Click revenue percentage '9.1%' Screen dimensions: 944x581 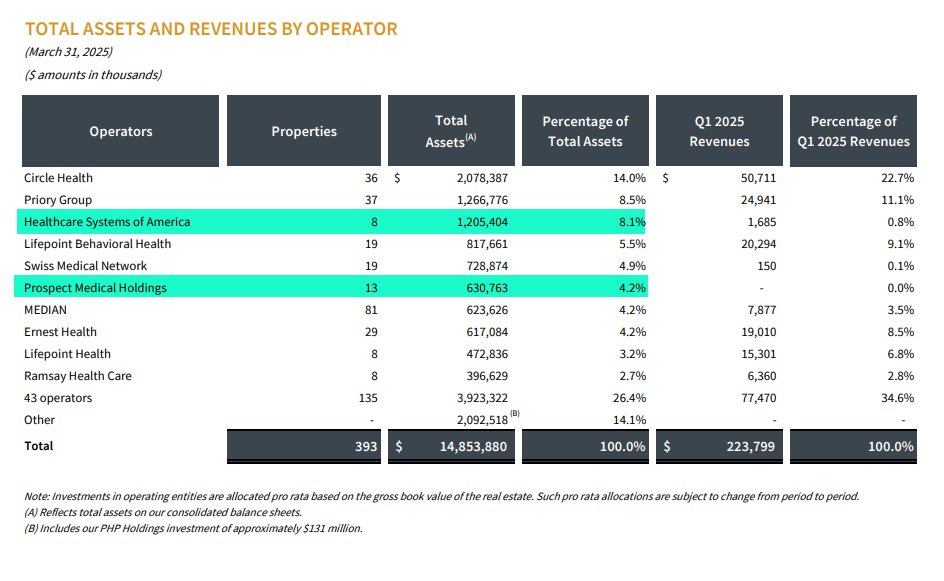(x=901, y=244)
